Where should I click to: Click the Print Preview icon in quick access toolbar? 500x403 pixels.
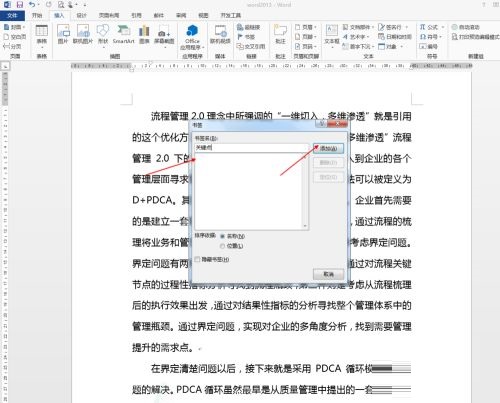click(61, 5)
